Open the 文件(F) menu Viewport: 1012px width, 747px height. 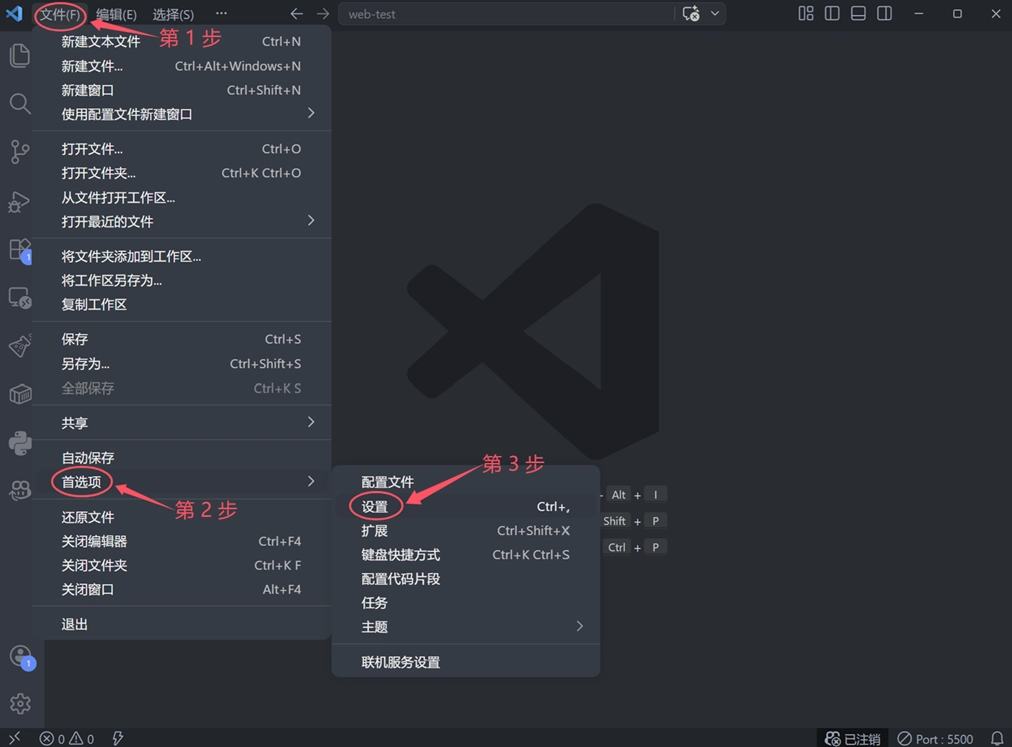pyautogui.click(x=59, y=14)
